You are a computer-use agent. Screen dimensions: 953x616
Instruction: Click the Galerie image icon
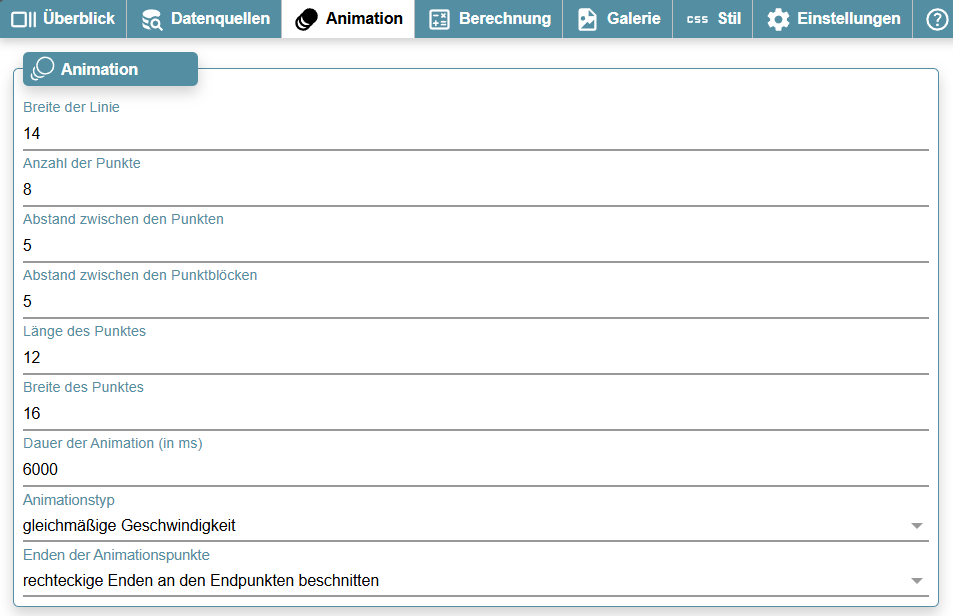[x=588, y=19]
